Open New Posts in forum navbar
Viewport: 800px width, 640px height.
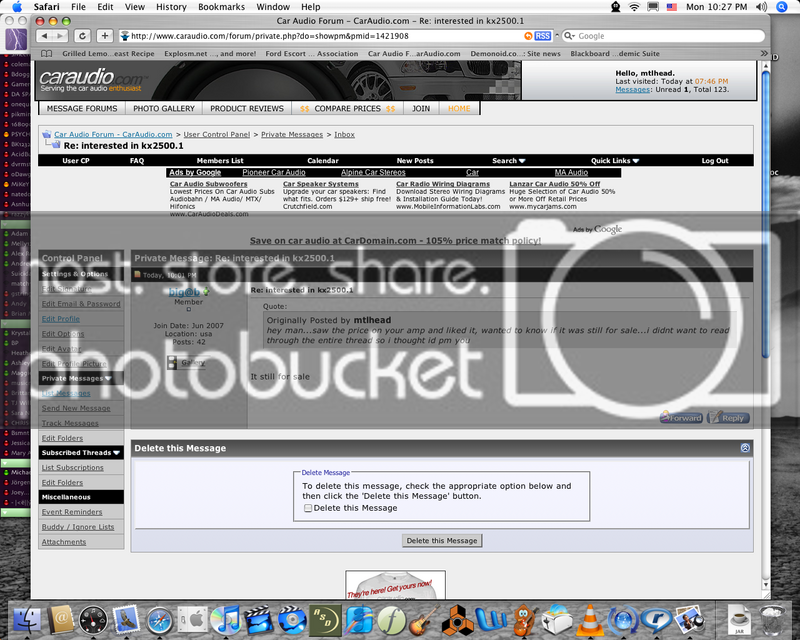point(415,160)
